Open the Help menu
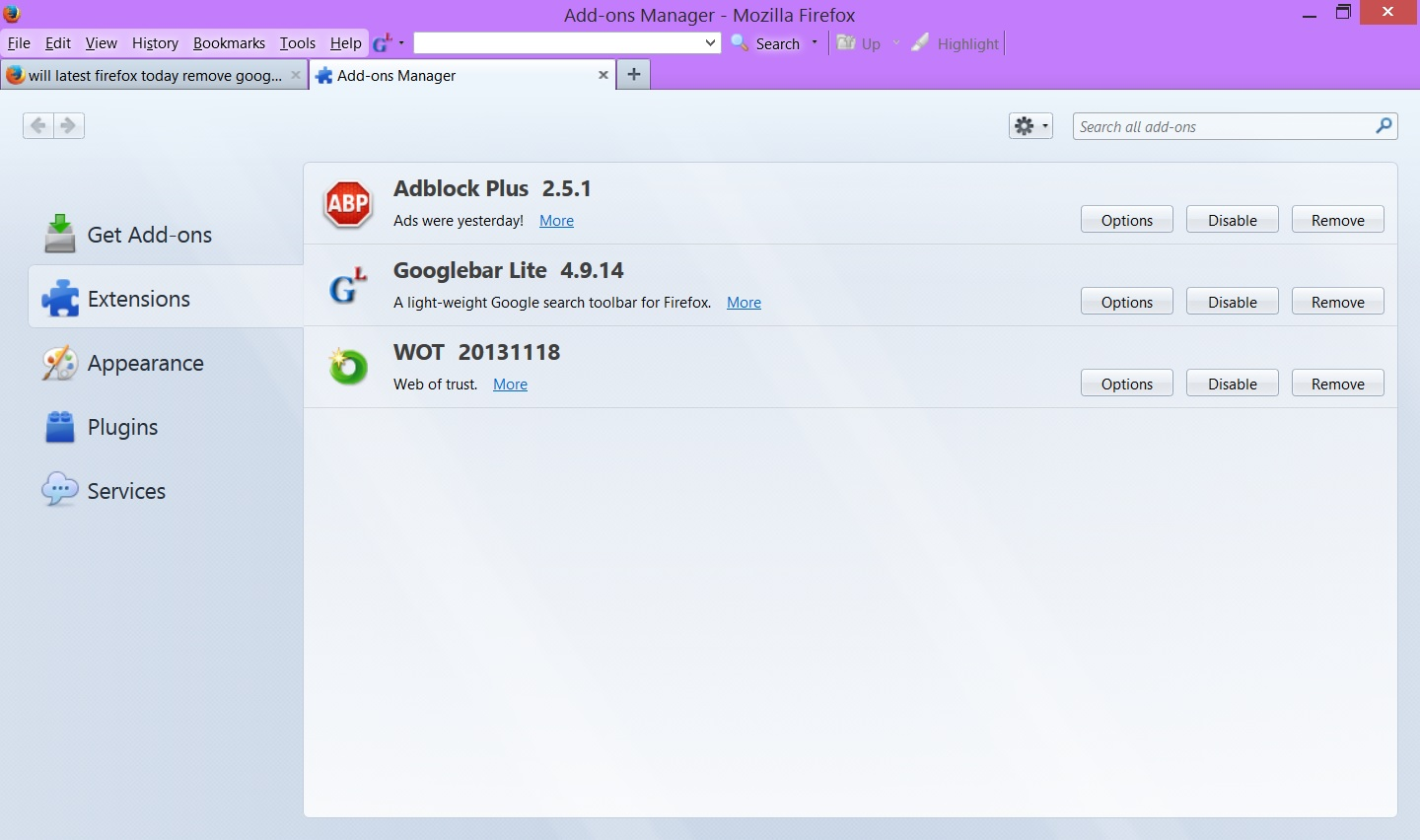 [345, 43]
